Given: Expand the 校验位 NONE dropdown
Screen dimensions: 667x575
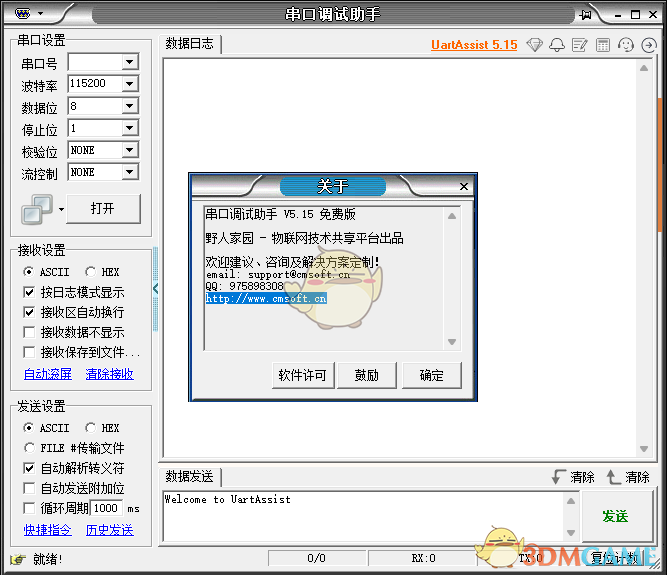Looking at the screenshot, I should (130, 150).
